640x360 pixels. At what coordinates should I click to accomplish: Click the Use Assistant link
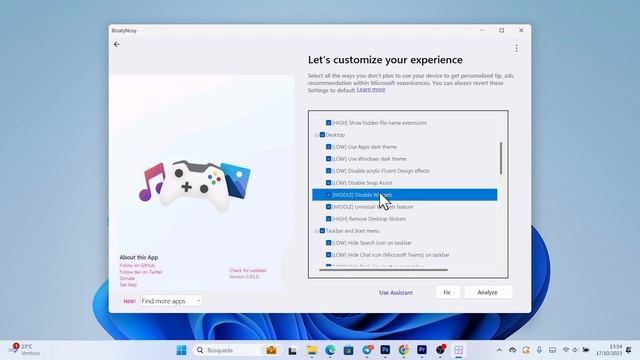click(x=396, y=293)
